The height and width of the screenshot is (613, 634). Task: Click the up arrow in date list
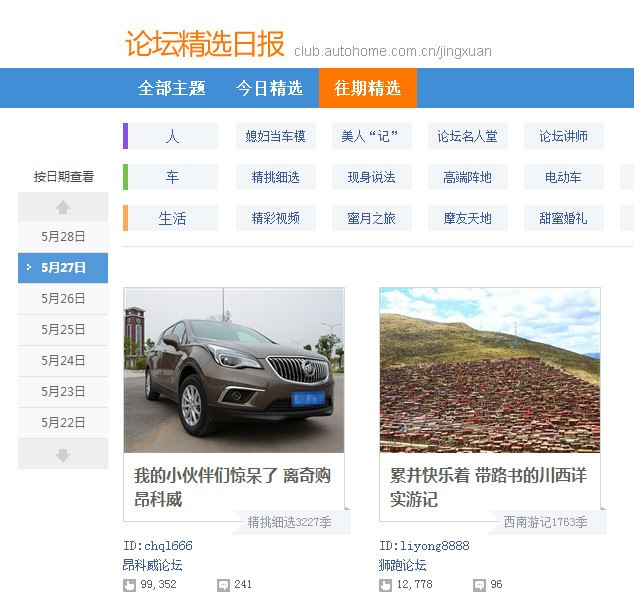(63, 207)
